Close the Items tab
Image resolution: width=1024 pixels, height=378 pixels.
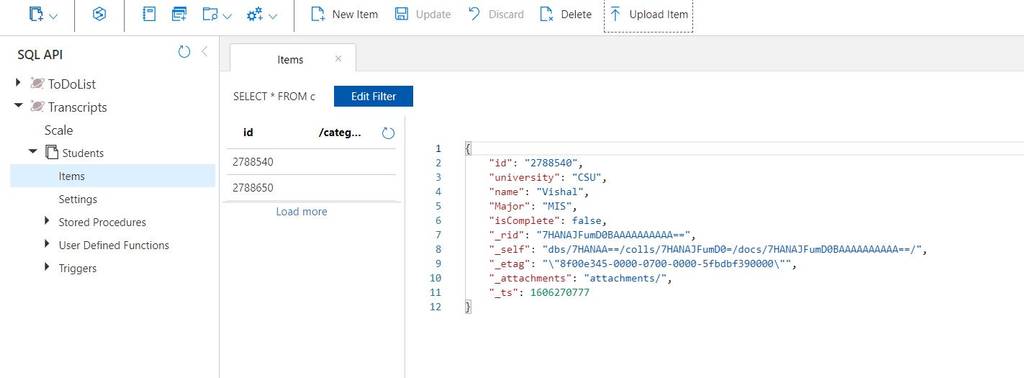(x=338, y=59)
